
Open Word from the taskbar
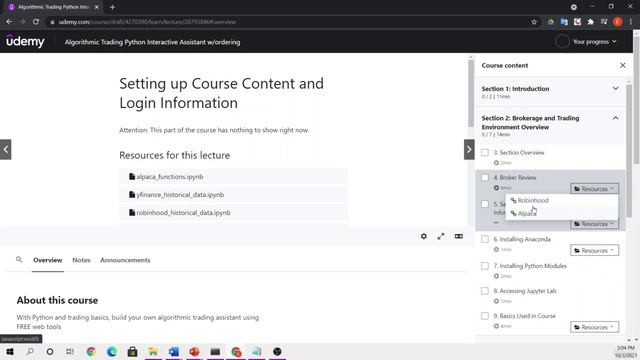pyautogui.click(x=173, y=351)
